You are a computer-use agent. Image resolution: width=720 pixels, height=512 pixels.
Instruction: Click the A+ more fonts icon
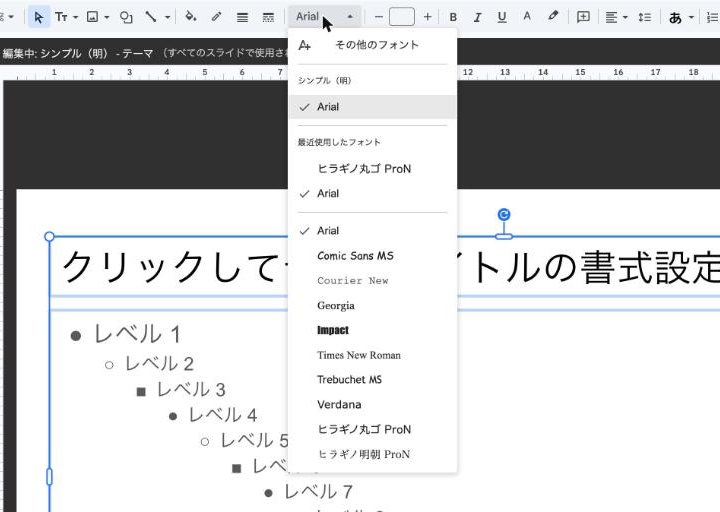click(x=304, y=45)
